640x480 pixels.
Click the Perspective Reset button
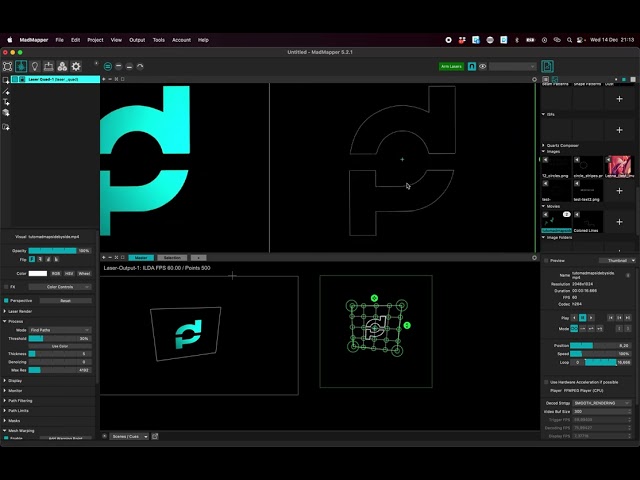66,300
